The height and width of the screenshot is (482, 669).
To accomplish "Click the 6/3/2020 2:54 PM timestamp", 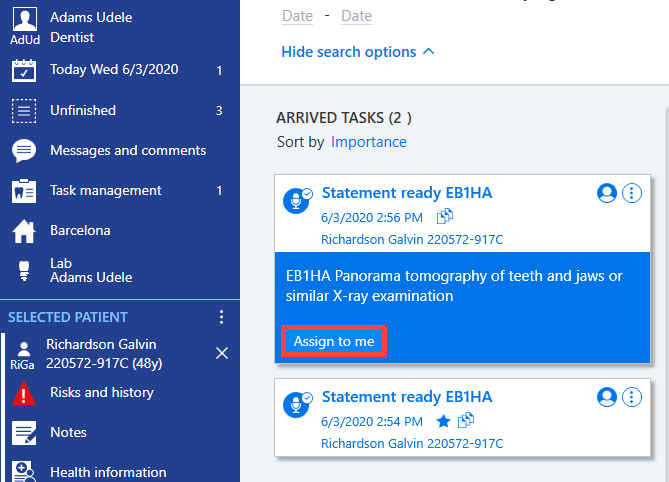I will (x=372, y=421).
